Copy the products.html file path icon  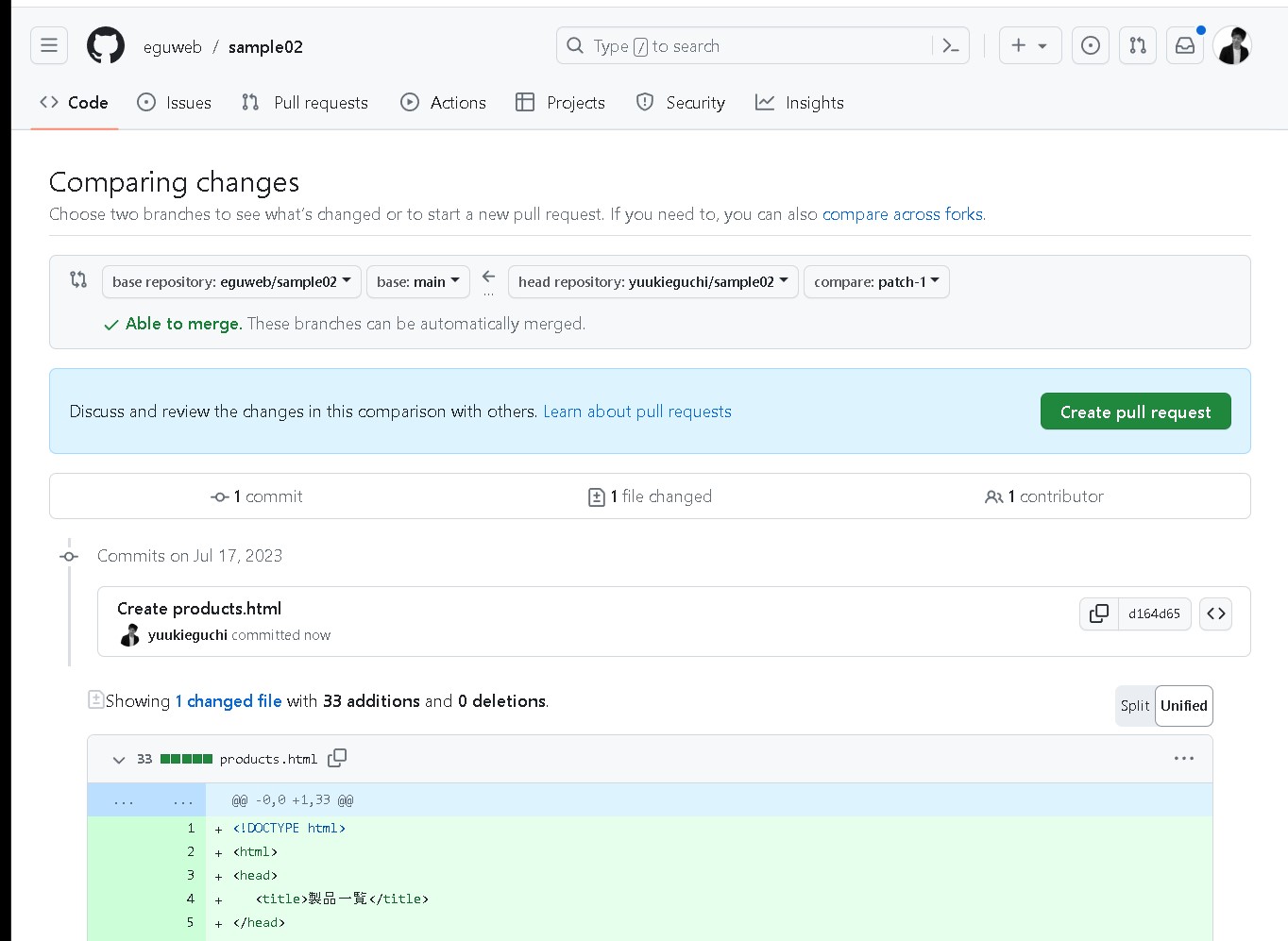(x=337, y=758)
